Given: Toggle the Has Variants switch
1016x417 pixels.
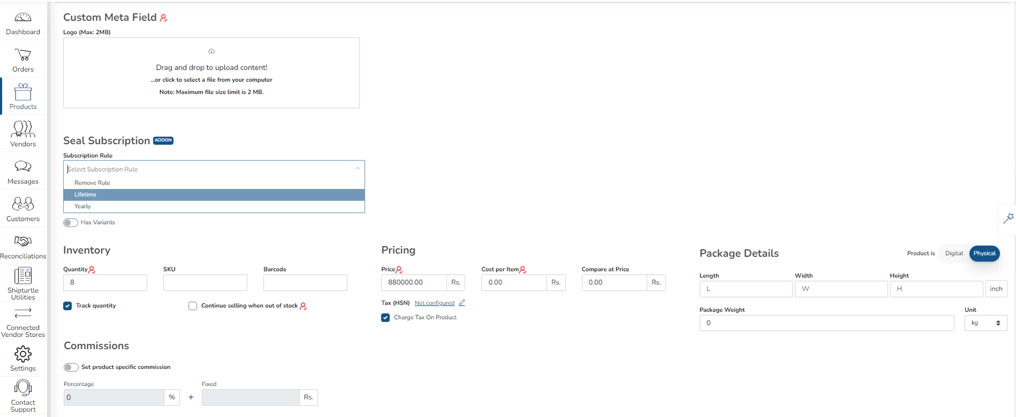Looking at the screenshot, I should coord(71,223).
